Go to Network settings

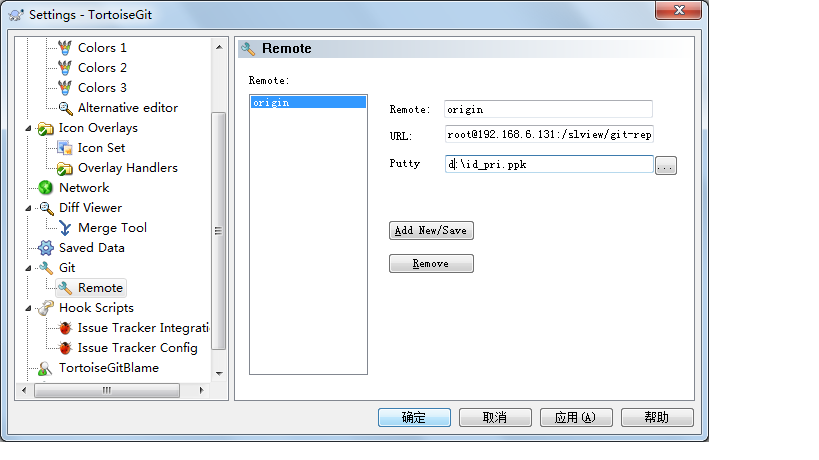coord(84,188)
